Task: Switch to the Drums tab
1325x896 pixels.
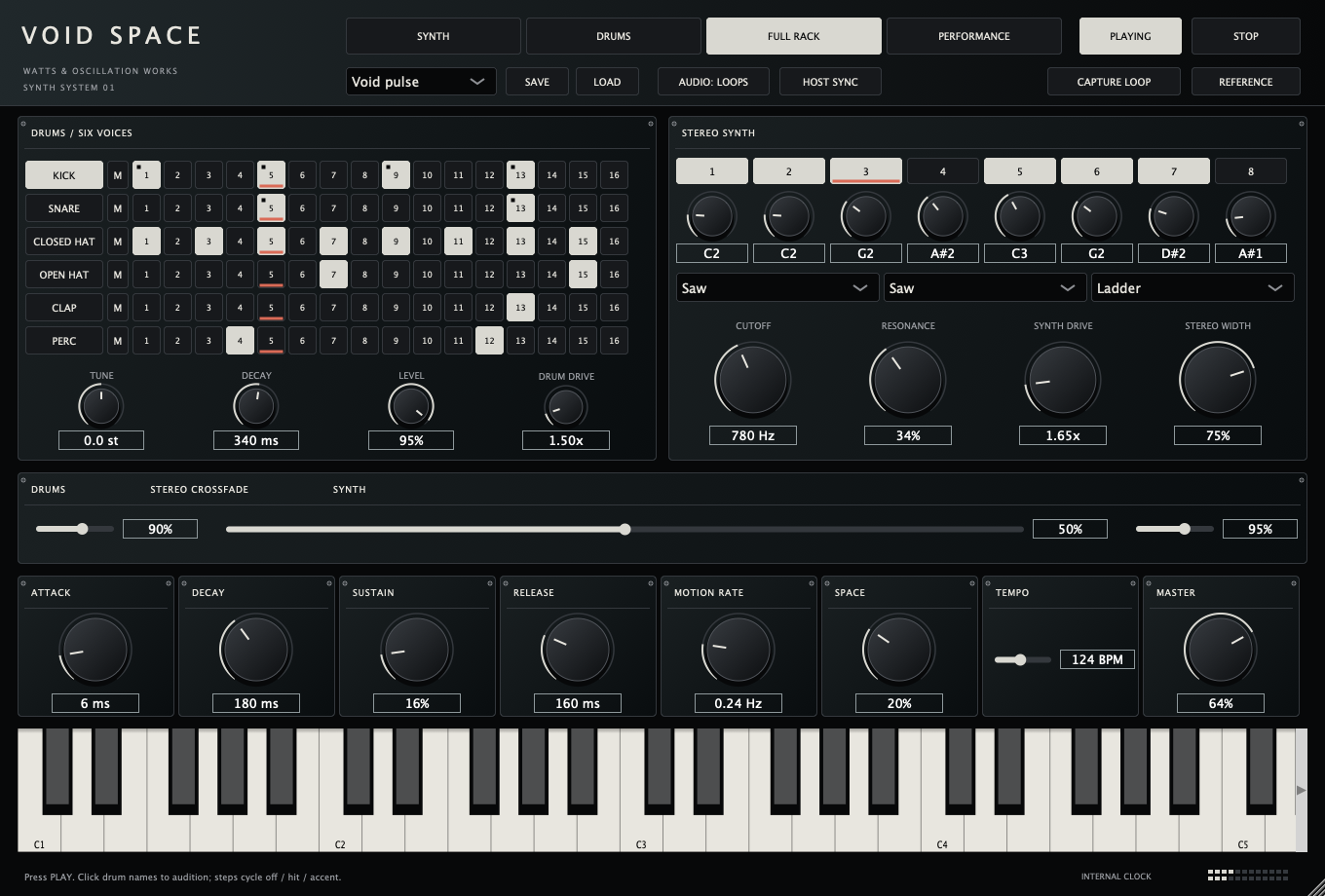Action: 614,36
